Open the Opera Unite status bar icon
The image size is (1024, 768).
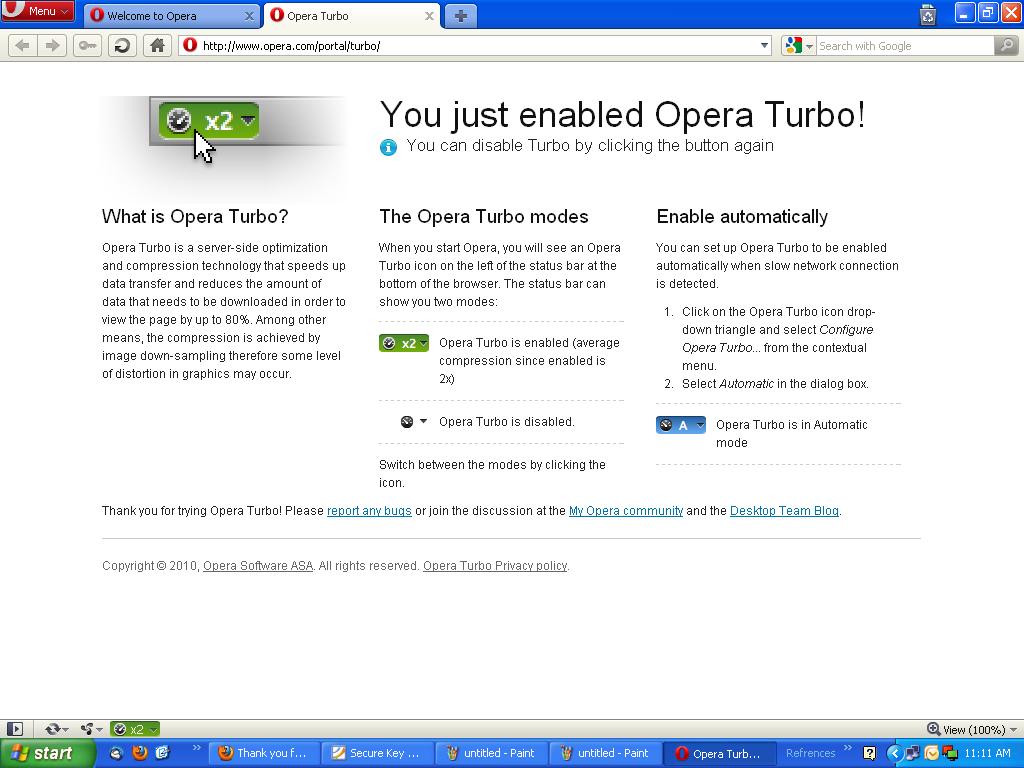point(86,729)
